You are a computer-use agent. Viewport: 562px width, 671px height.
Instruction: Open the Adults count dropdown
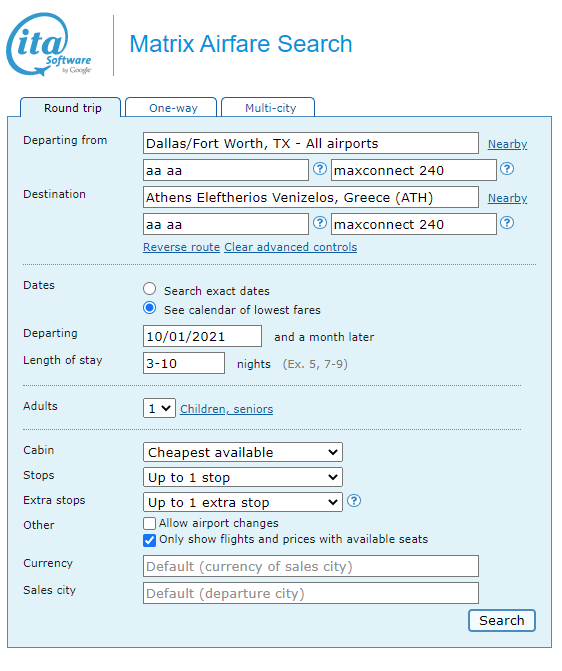click(159, 408)
